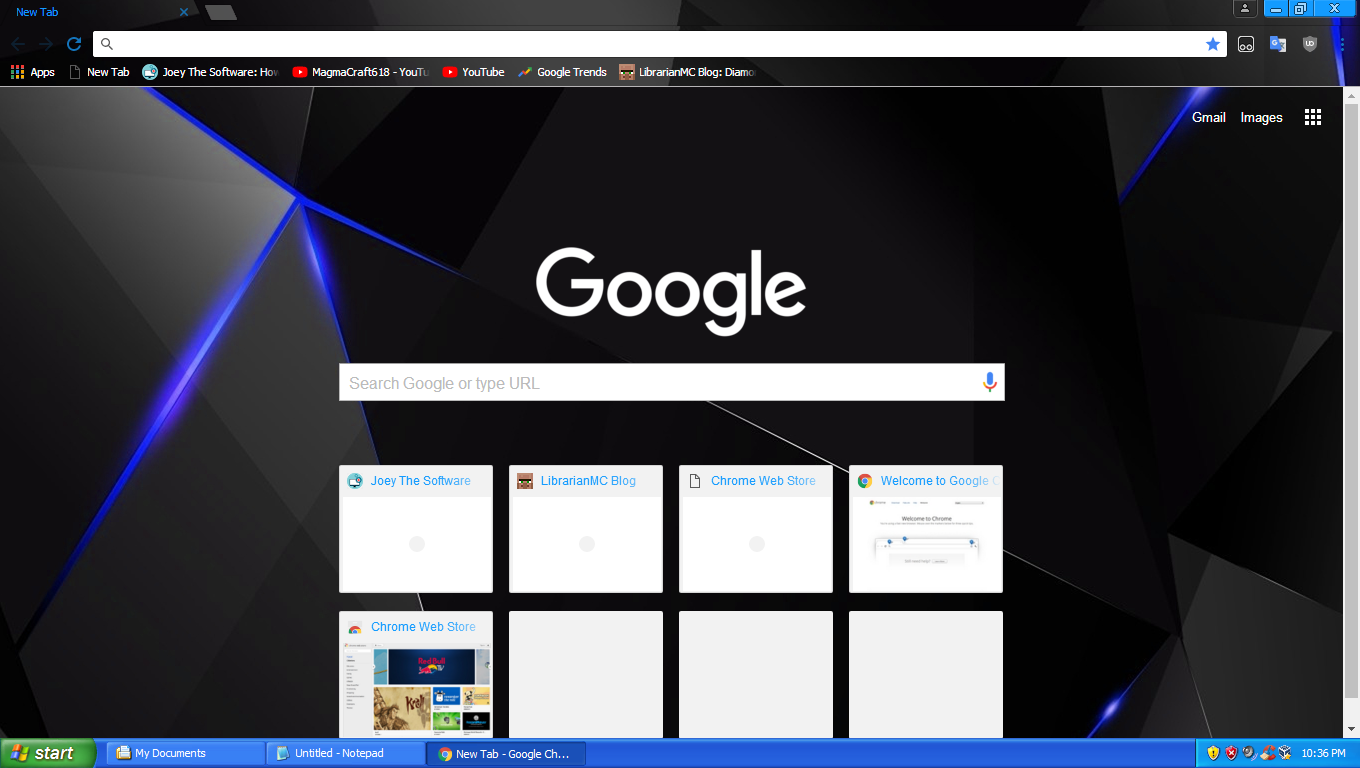1360x768 pixels.
Task: Bookmark this page with the star icon
Action: [1213, 44]
